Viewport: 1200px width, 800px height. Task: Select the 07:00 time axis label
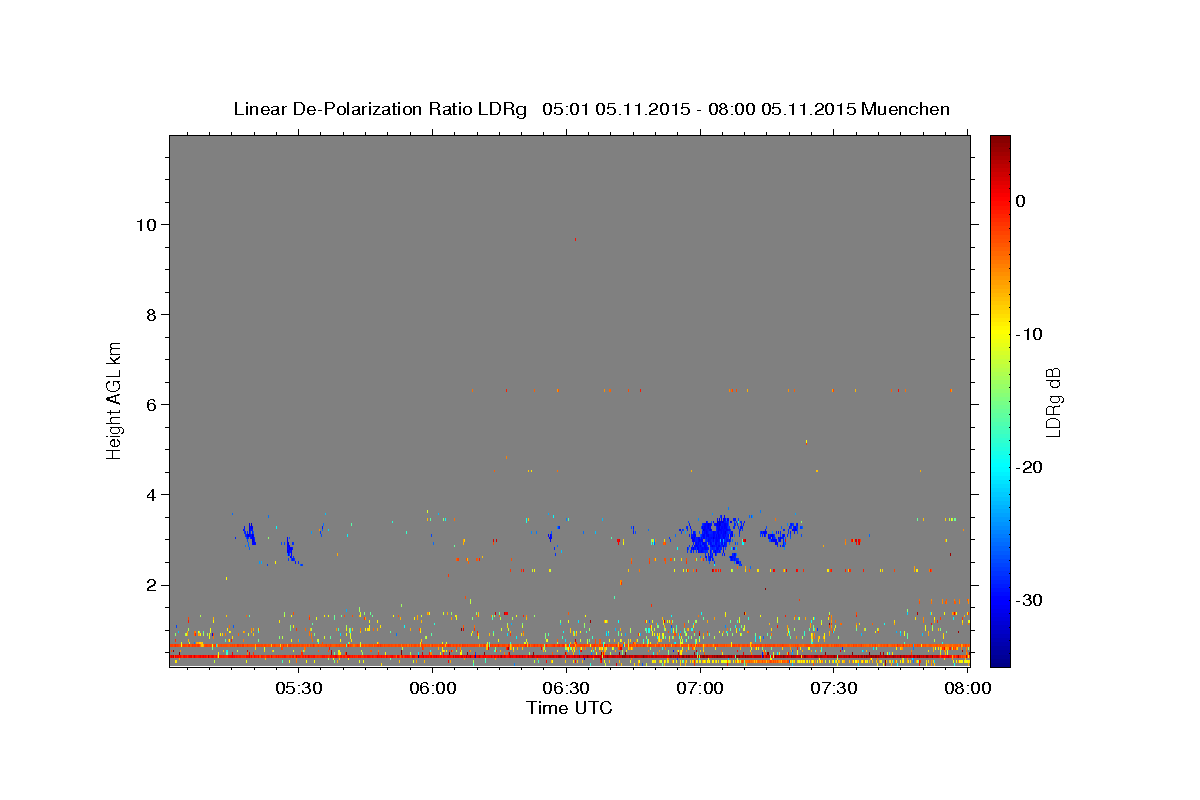pos(700,689)
